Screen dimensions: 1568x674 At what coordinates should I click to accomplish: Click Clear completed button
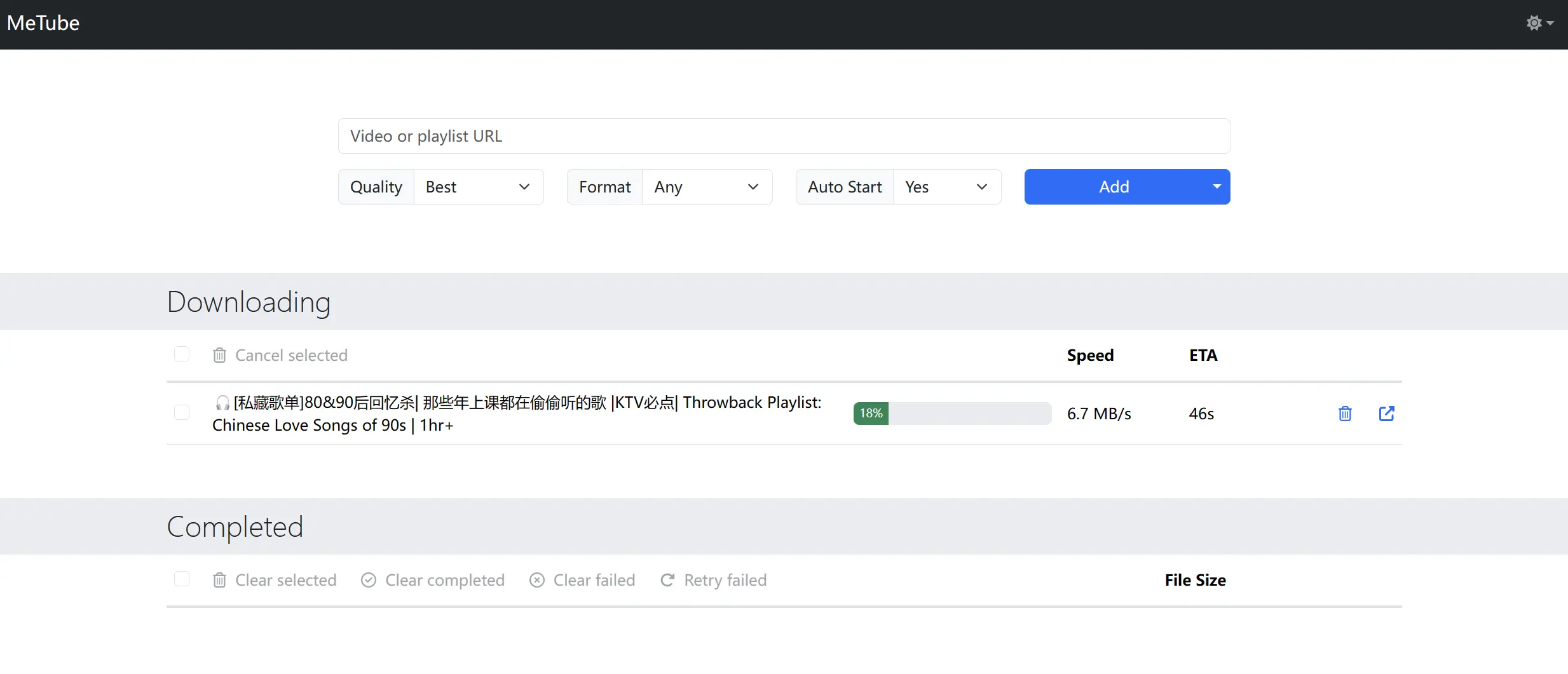pyautogui.click(x=433, y=580)
